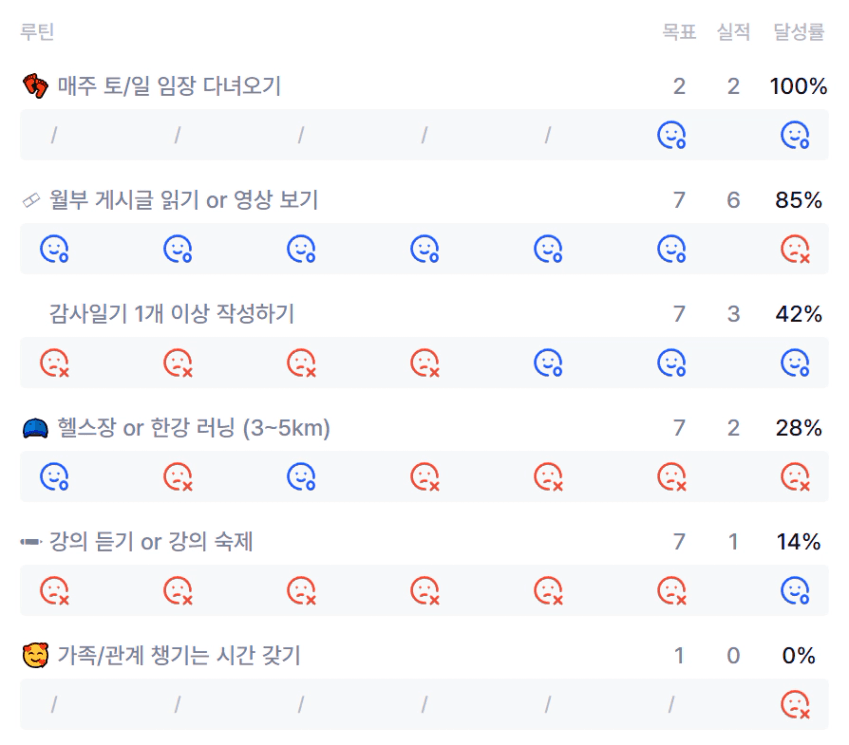Click the 100% achievement rate value
This screenshot has height=745, width=849.
pyautogui.click(x=798, y=87)
